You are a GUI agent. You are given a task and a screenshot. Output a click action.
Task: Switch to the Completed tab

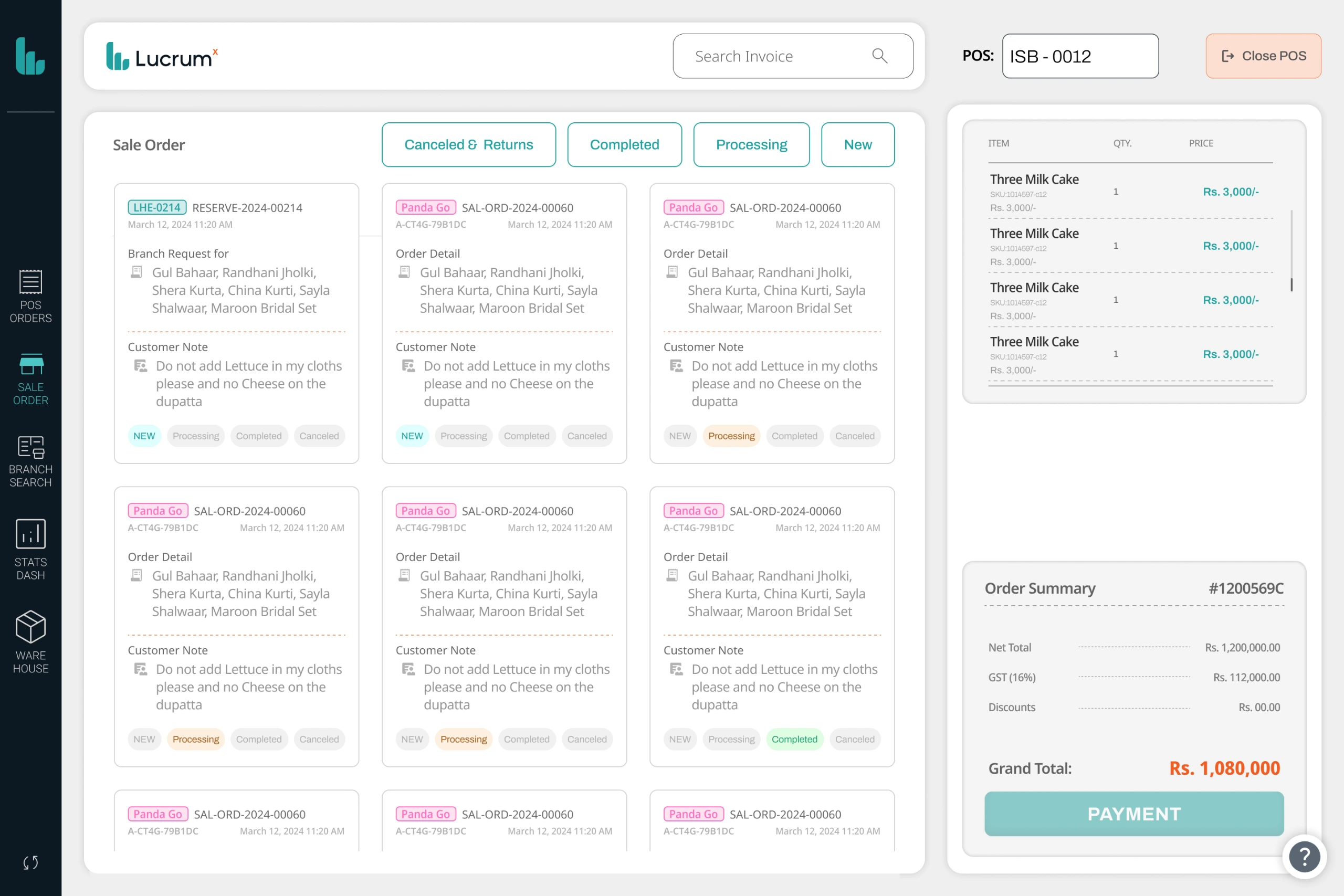[x=625, y=144]
